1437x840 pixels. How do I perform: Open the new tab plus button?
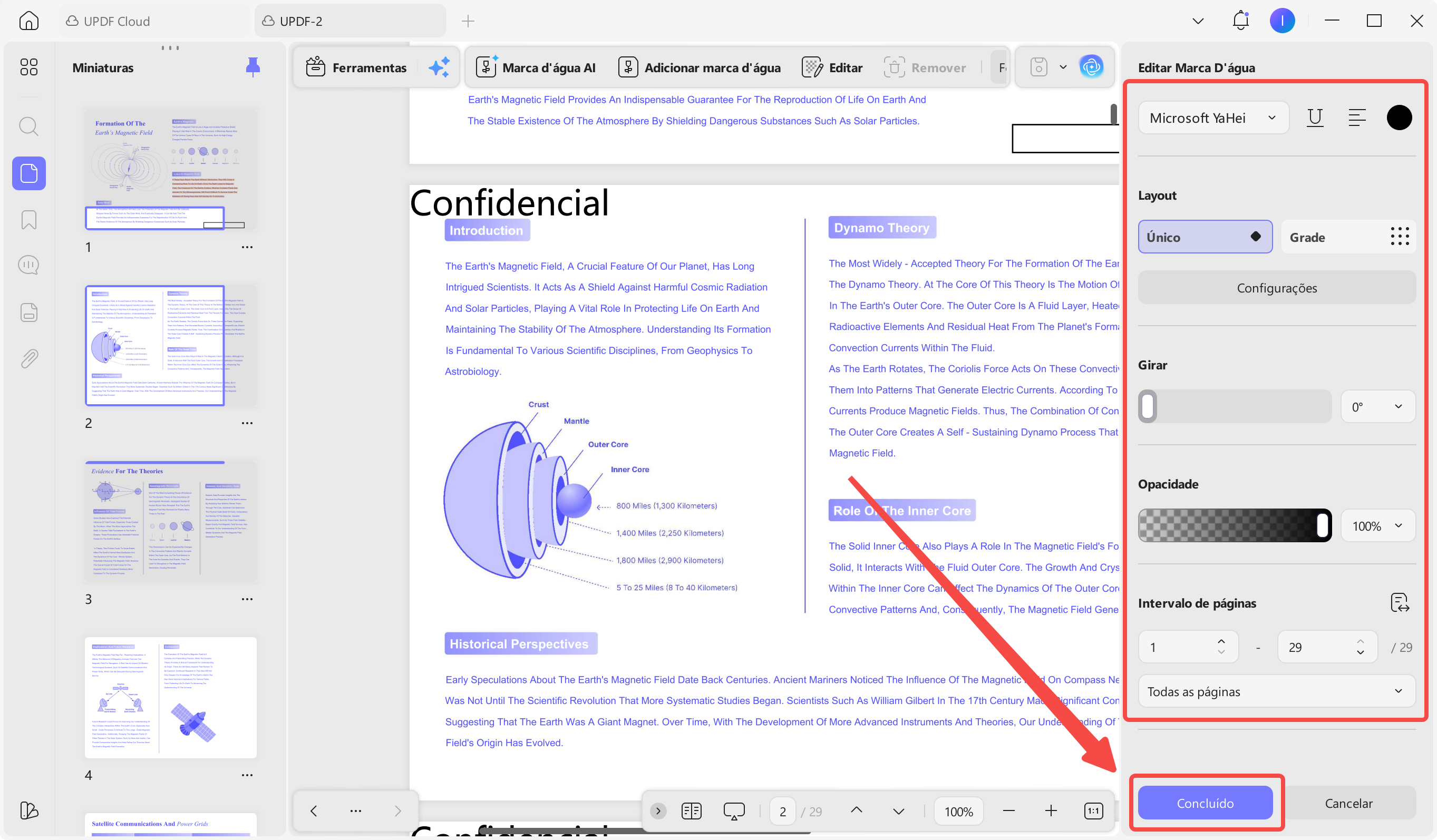[468, 21]
